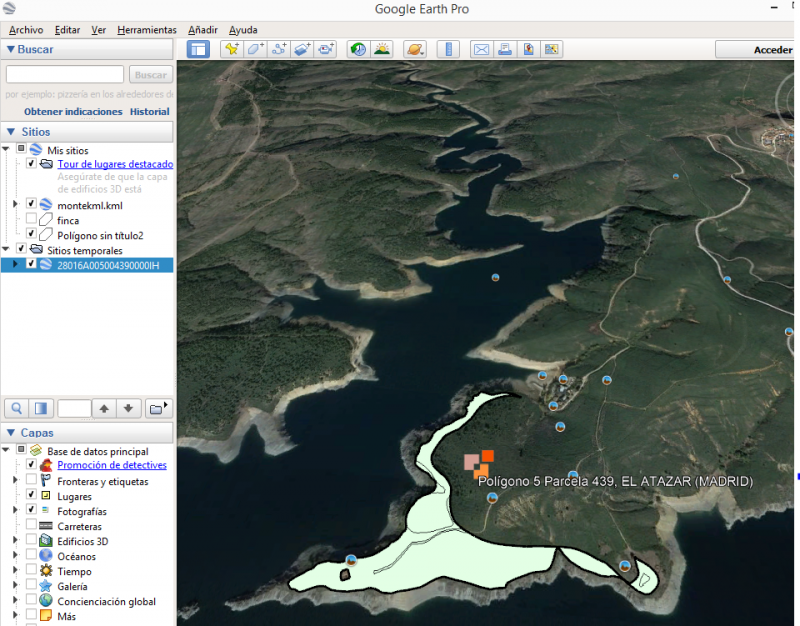The height and width of the screenshot is (626, 800).
Task: Check the finca polygon checkbox
Action: pos(31,220)
